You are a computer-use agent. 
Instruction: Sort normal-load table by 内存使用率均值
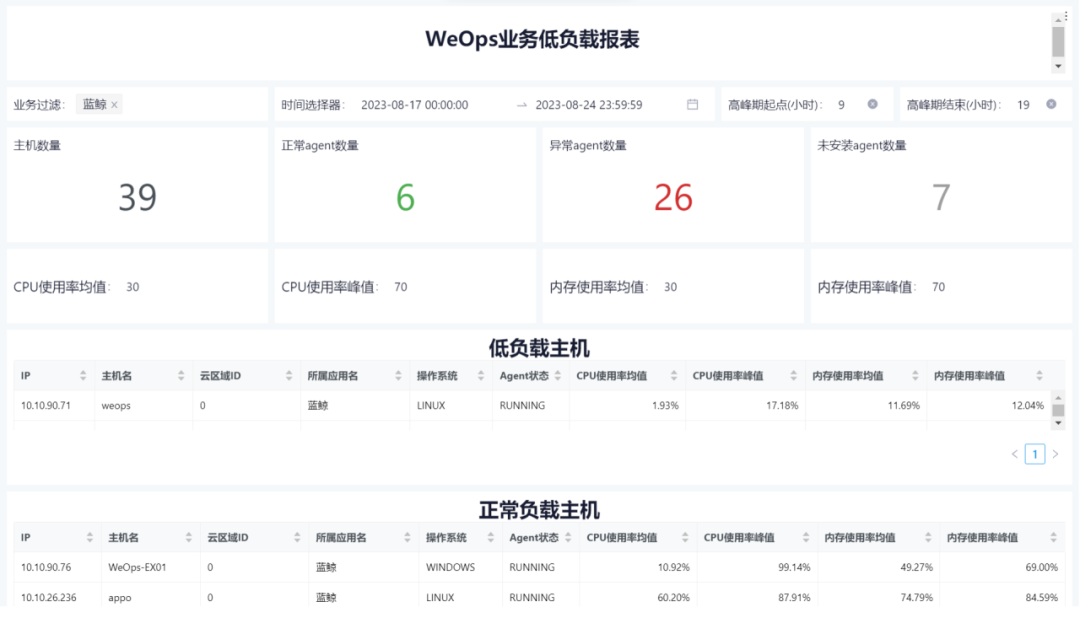click(x=928, y=537)
